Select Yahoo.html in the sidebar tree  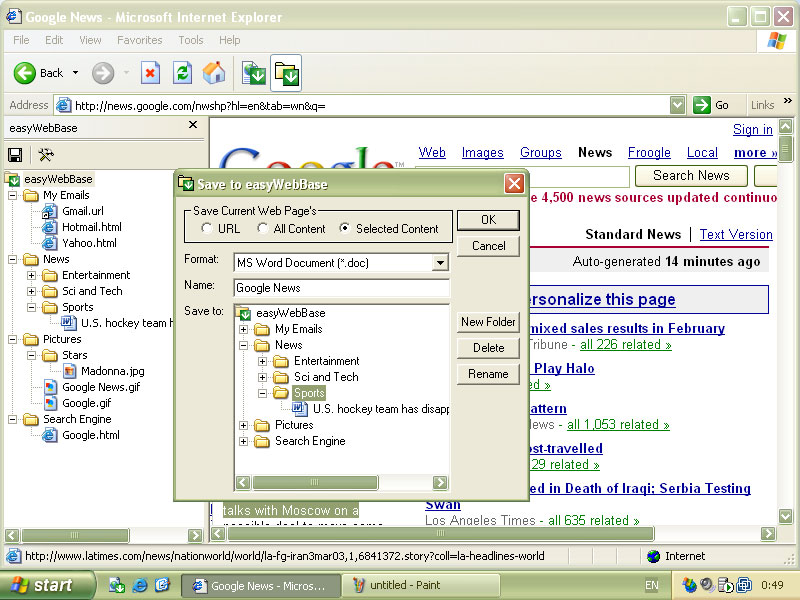[89, 243]
